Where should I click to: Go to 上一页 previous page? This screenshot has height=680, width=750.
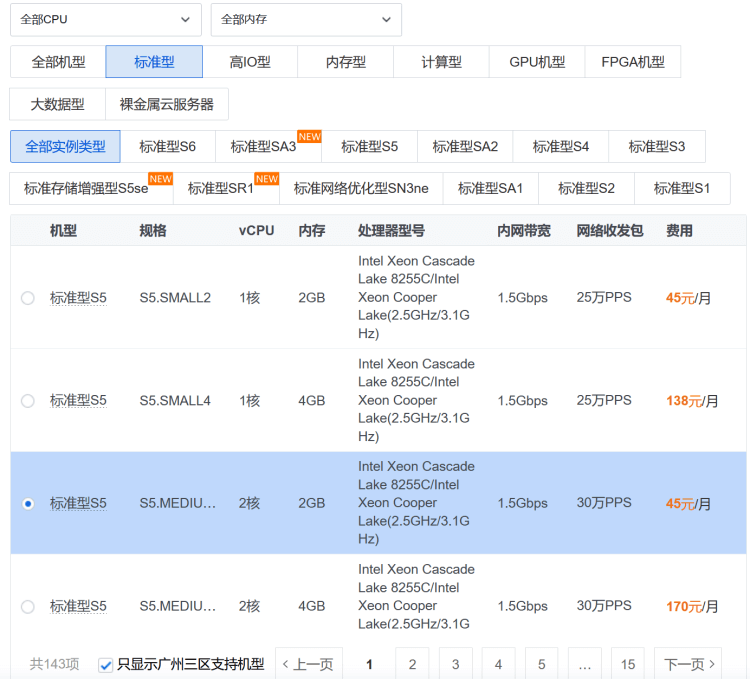click(309, 664)
